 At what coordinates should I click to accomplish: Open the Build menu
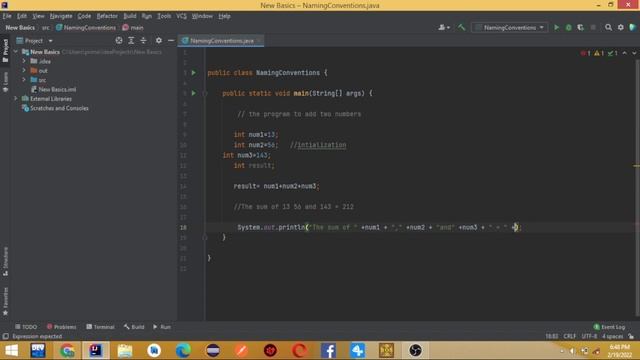pos(130,16)
